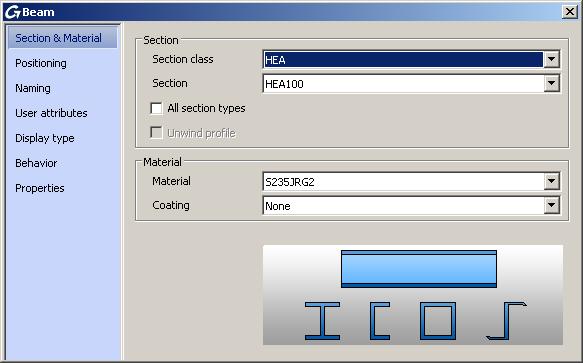Open the Section class dropdown arrow
The width and height of the screenshot is (583, 363).
551,60
